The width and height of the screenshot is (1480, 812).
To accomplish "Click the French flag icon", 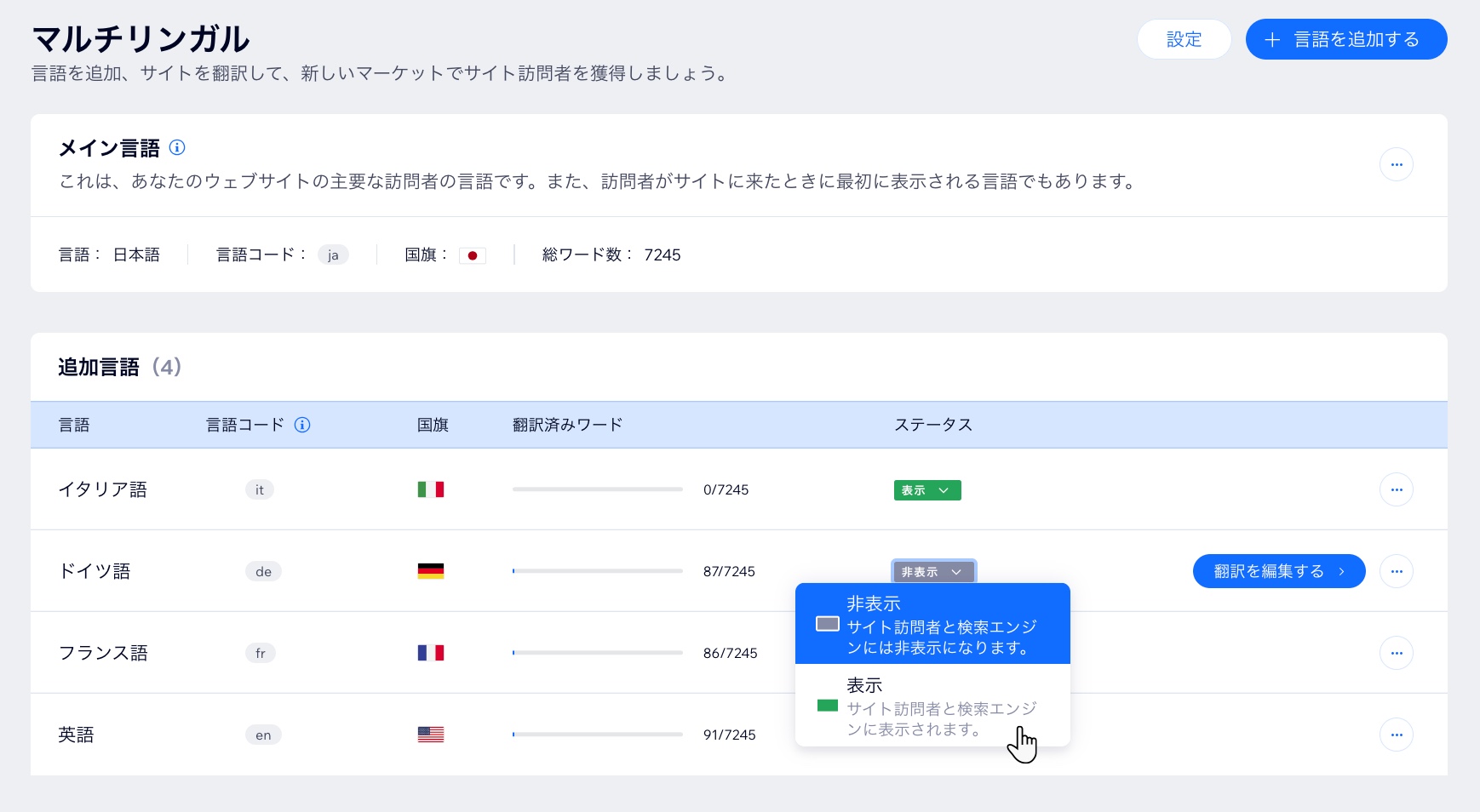I will pyautogui.click(x=432, y=653).
